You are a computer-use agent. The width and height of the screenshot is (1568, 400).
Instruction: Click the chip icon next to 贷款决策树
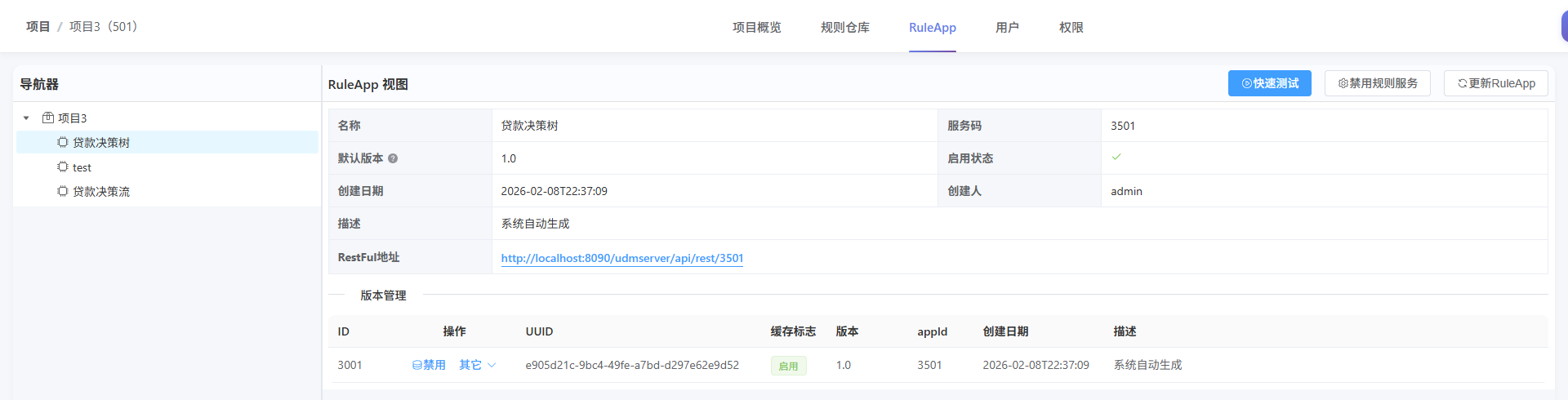tap(63, 142)
